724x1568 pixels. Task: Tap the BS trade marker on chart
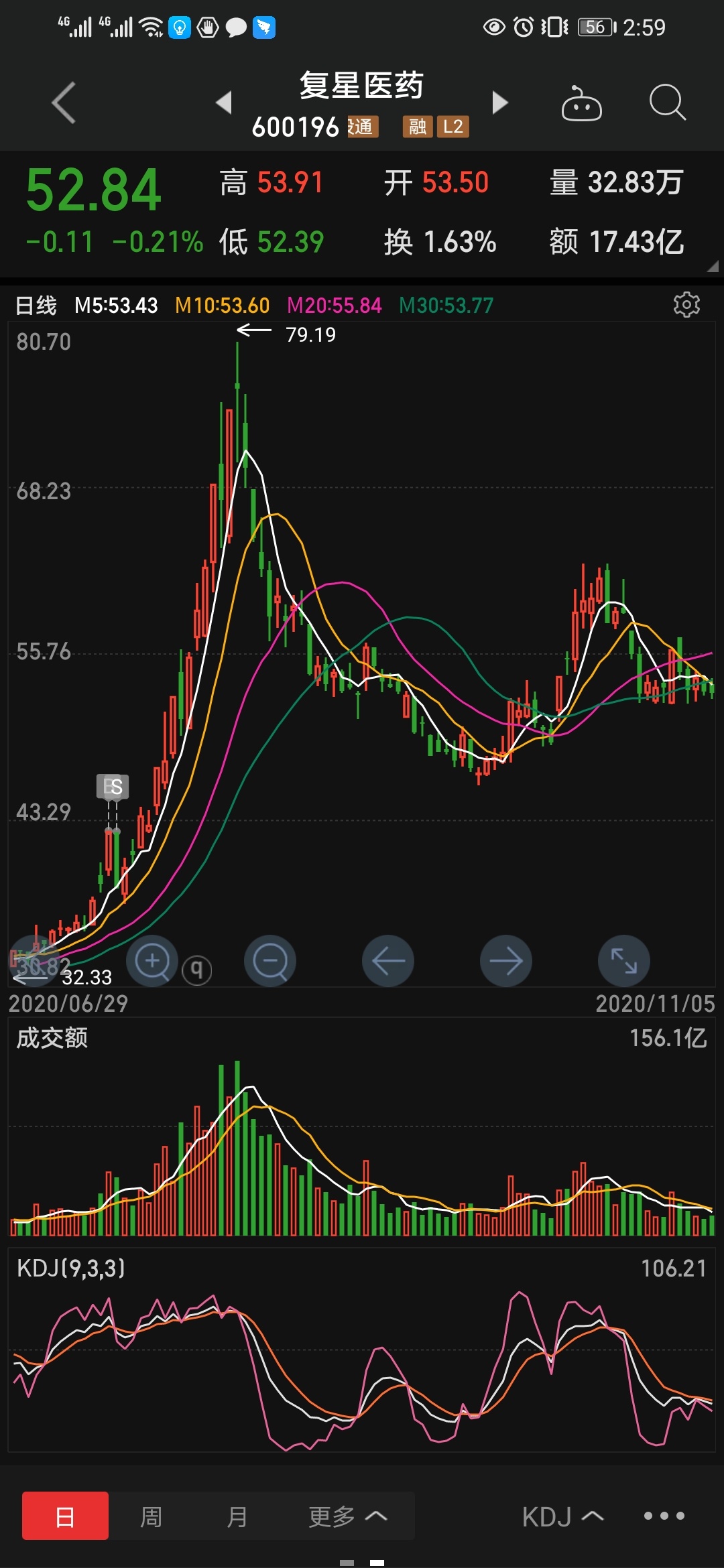113,787
